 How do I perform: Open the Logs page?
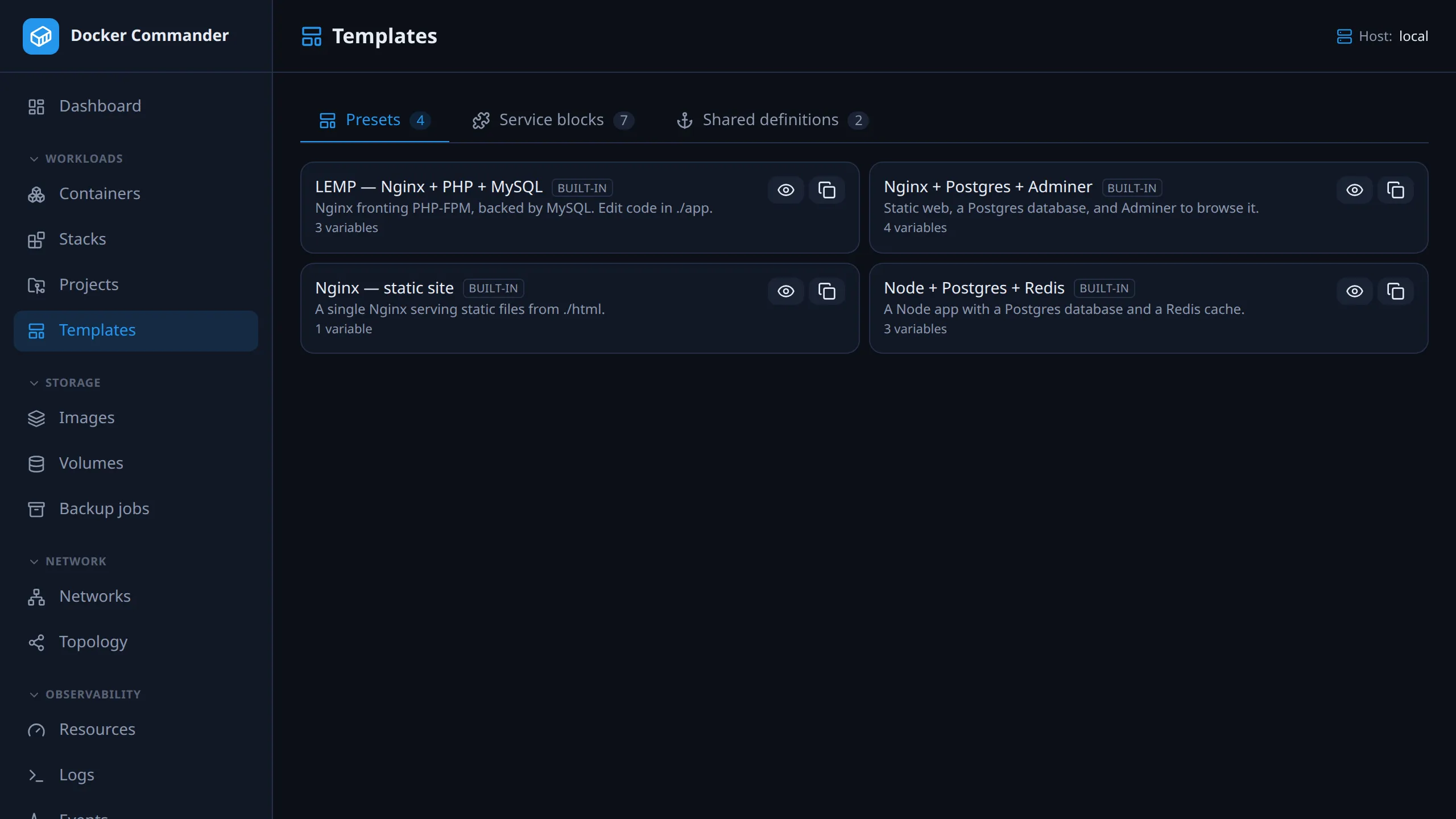click(135, 775)
